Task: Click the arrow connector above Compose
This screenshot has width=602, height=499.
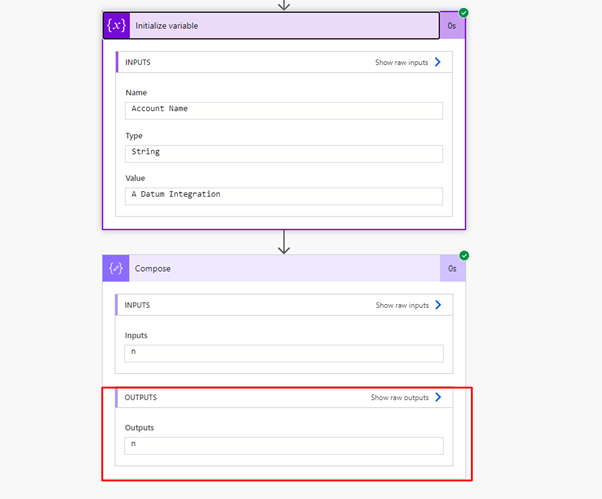Action: [284, 242]
